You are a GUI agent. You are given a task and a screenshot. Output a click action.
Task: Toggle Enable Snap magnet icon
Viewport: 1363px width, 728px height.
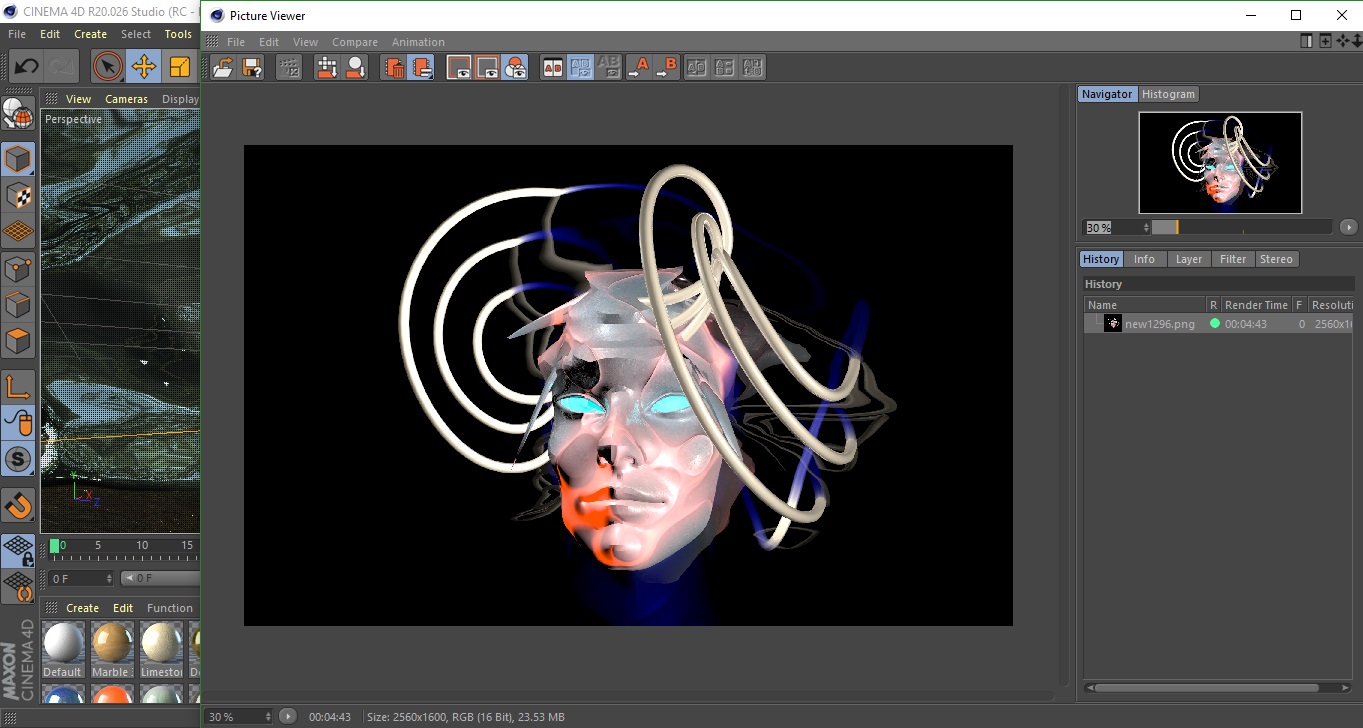[x=18, y=505]
